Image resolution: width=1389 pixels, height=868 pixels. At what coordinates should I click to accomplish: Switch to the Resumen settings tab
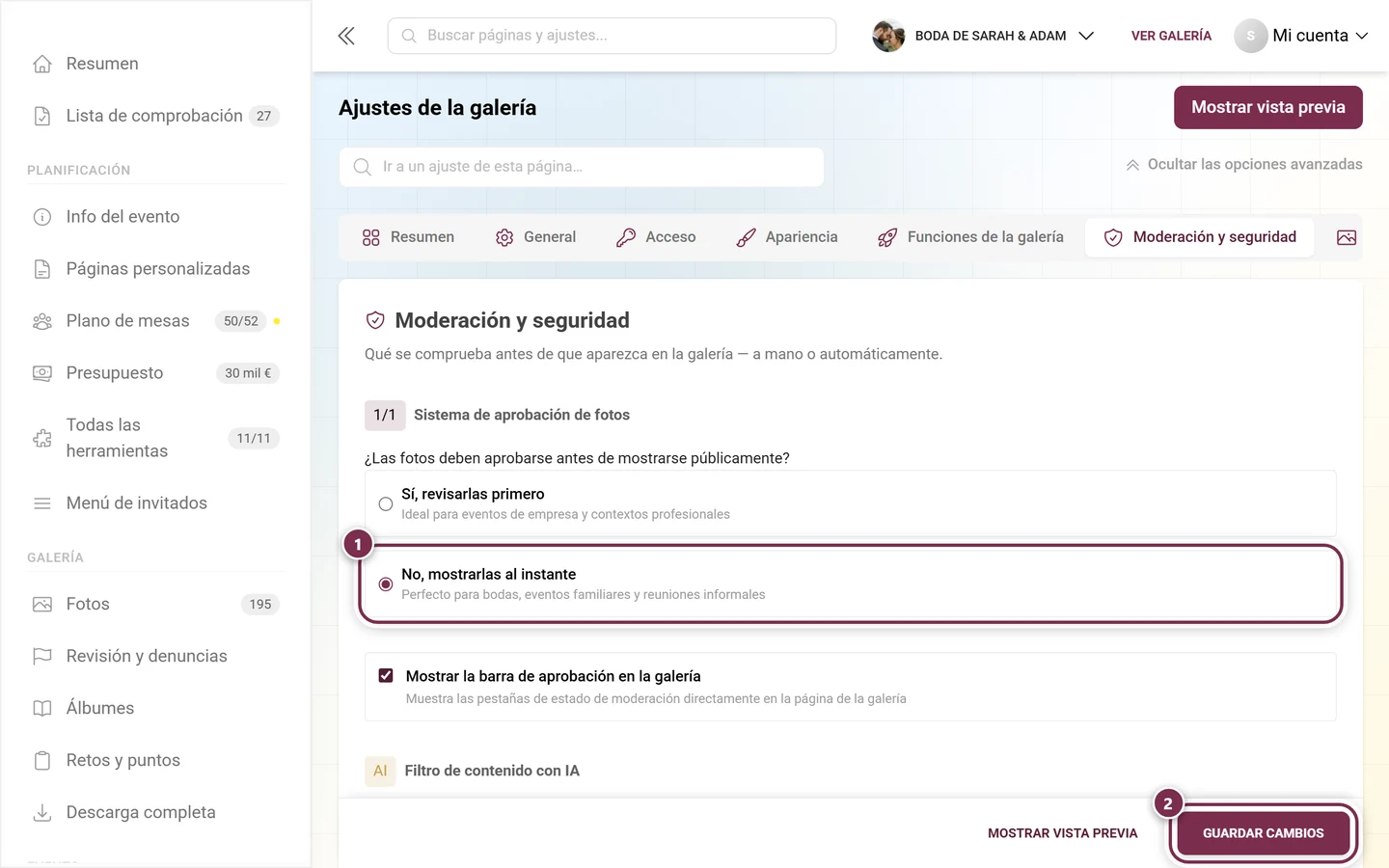[408, 237]
